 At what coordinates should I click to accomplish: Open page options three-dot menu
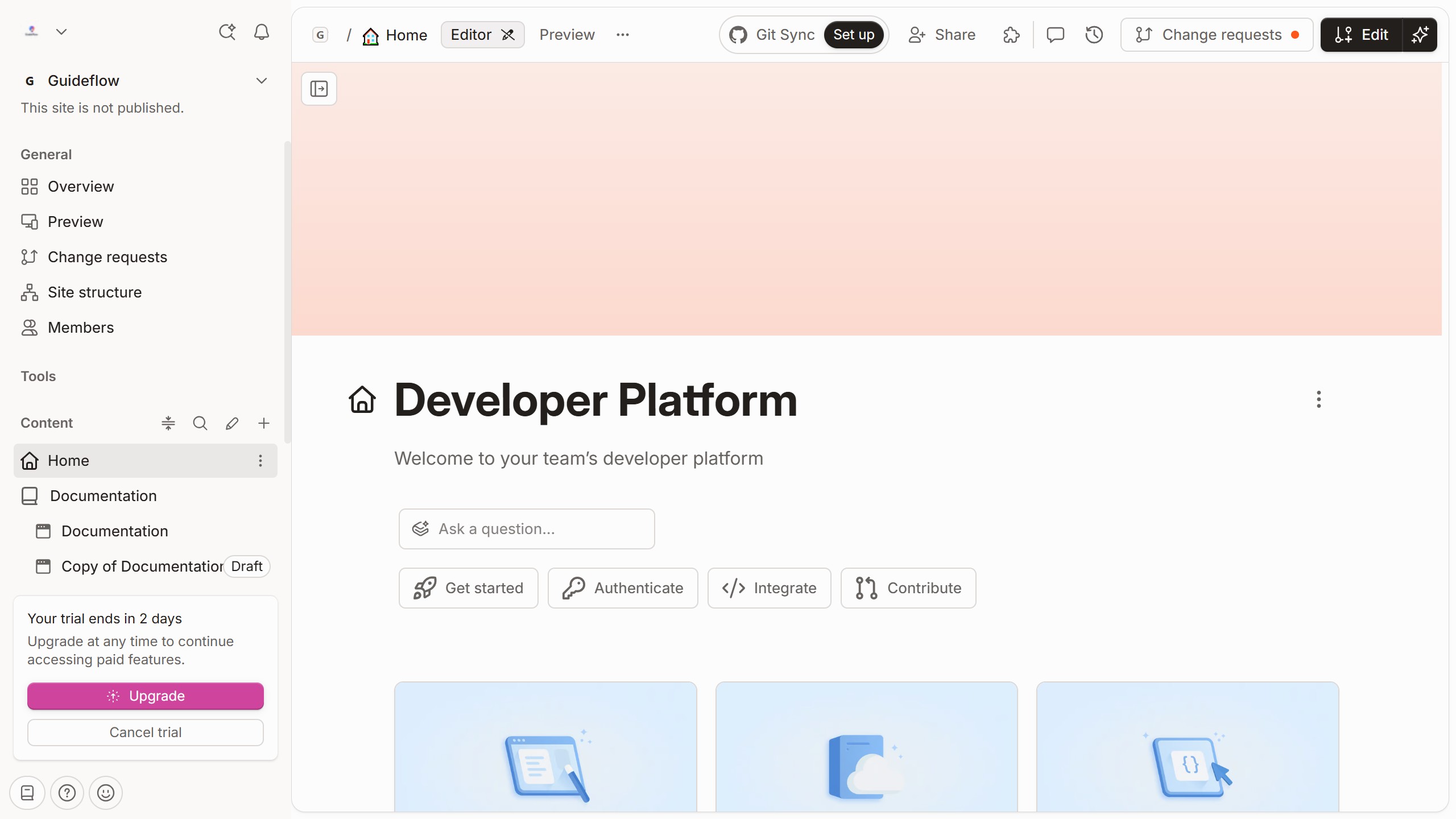[1319, 399]
